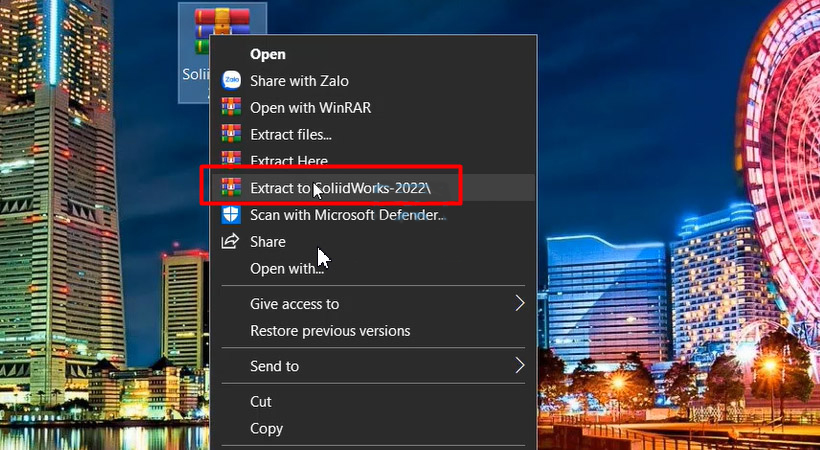Expand the Give access to submenu arrow
Image resolution: width=820 pixels, height=450 pixels.
519,304
